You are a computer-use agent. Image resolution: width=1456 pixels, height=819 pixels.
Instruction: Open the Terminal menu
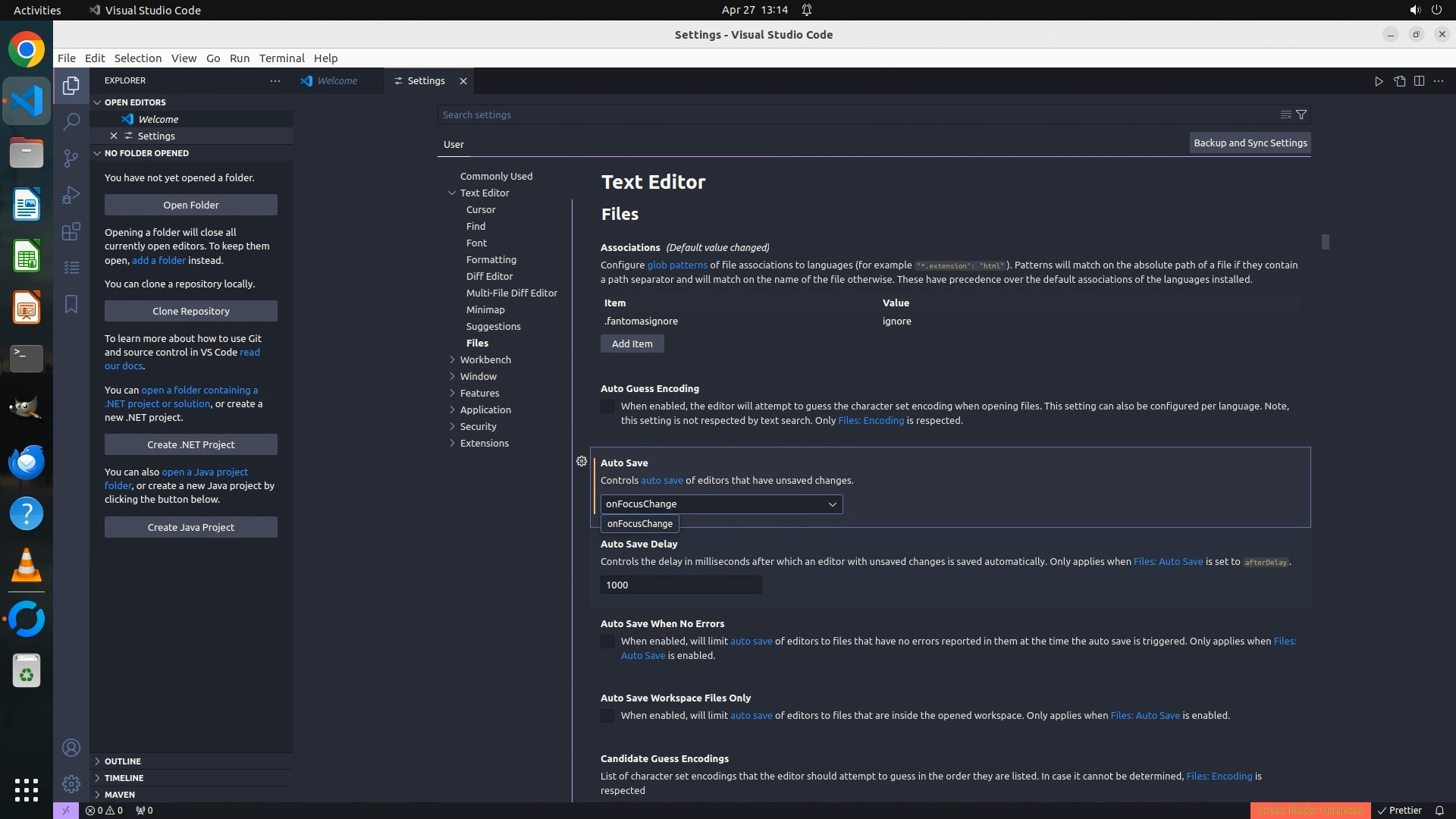[x=281, y=58]
